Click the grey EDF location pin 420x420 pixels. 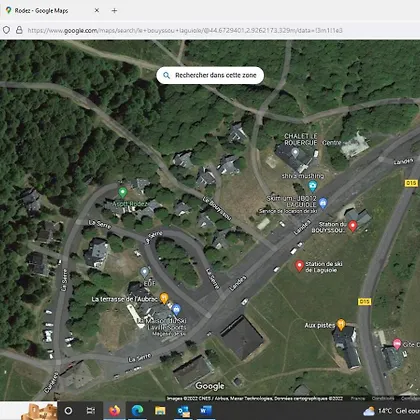tap(144, 272)
